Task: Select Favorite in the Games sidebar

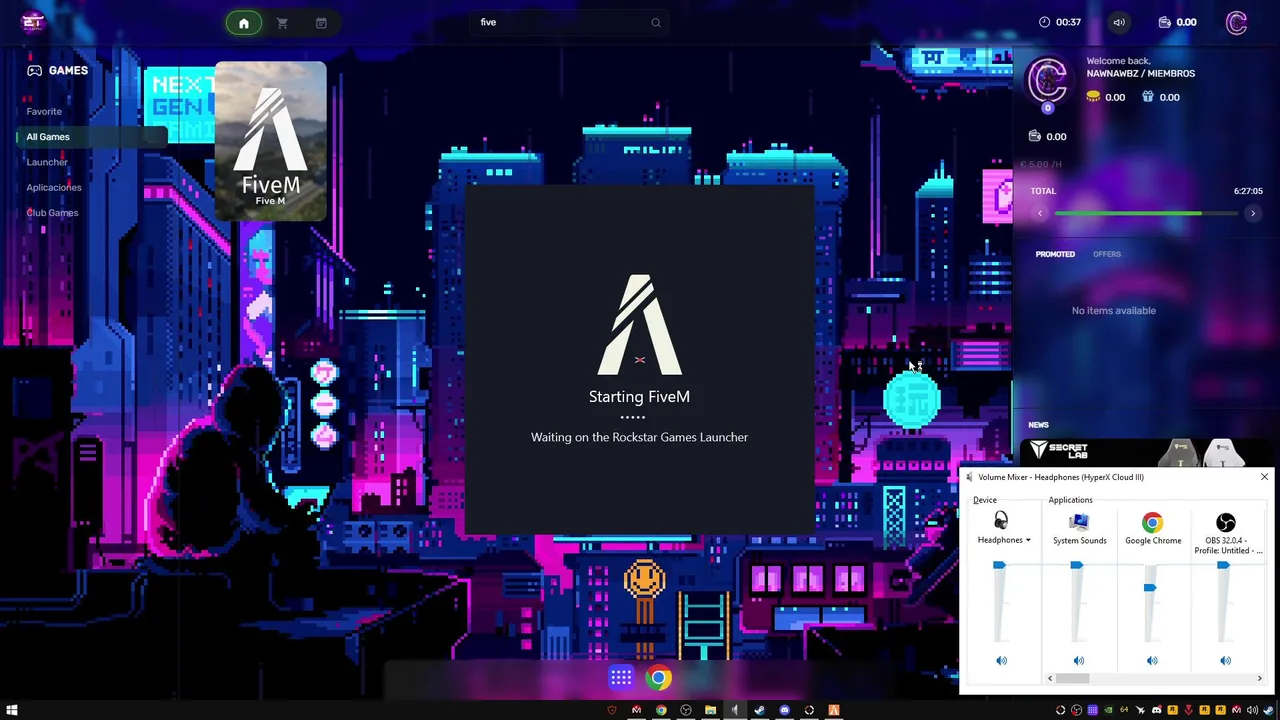Action: [x=44, y=111]
